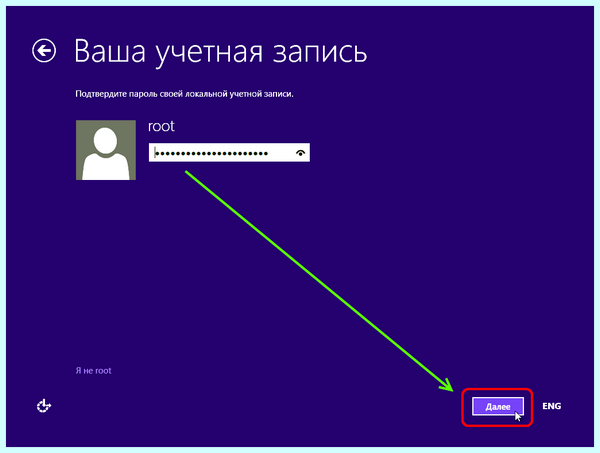Click the 'Подтвердите пароль' instruction text
Image resolution: width=600 pixels, height=453 pixels.
[184, 94]
